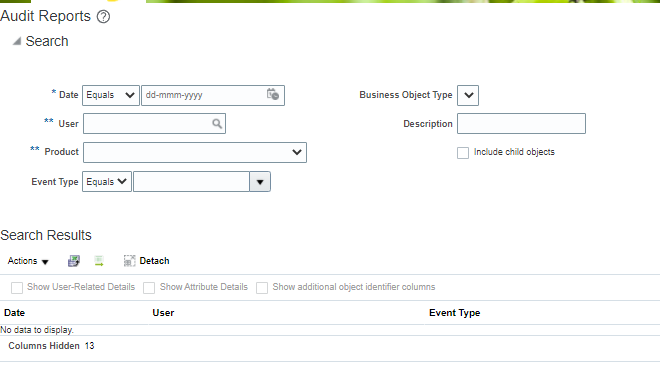Click the Detach button label
Image resolution: width=660 pixels, height=368 pixels.
pos(154,261)
